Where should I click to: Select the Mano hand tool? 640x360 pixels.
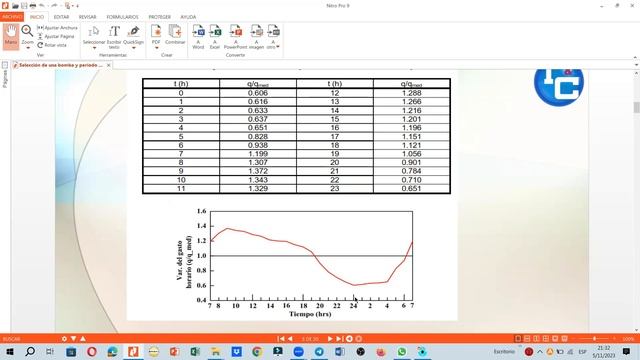[11, 36]
